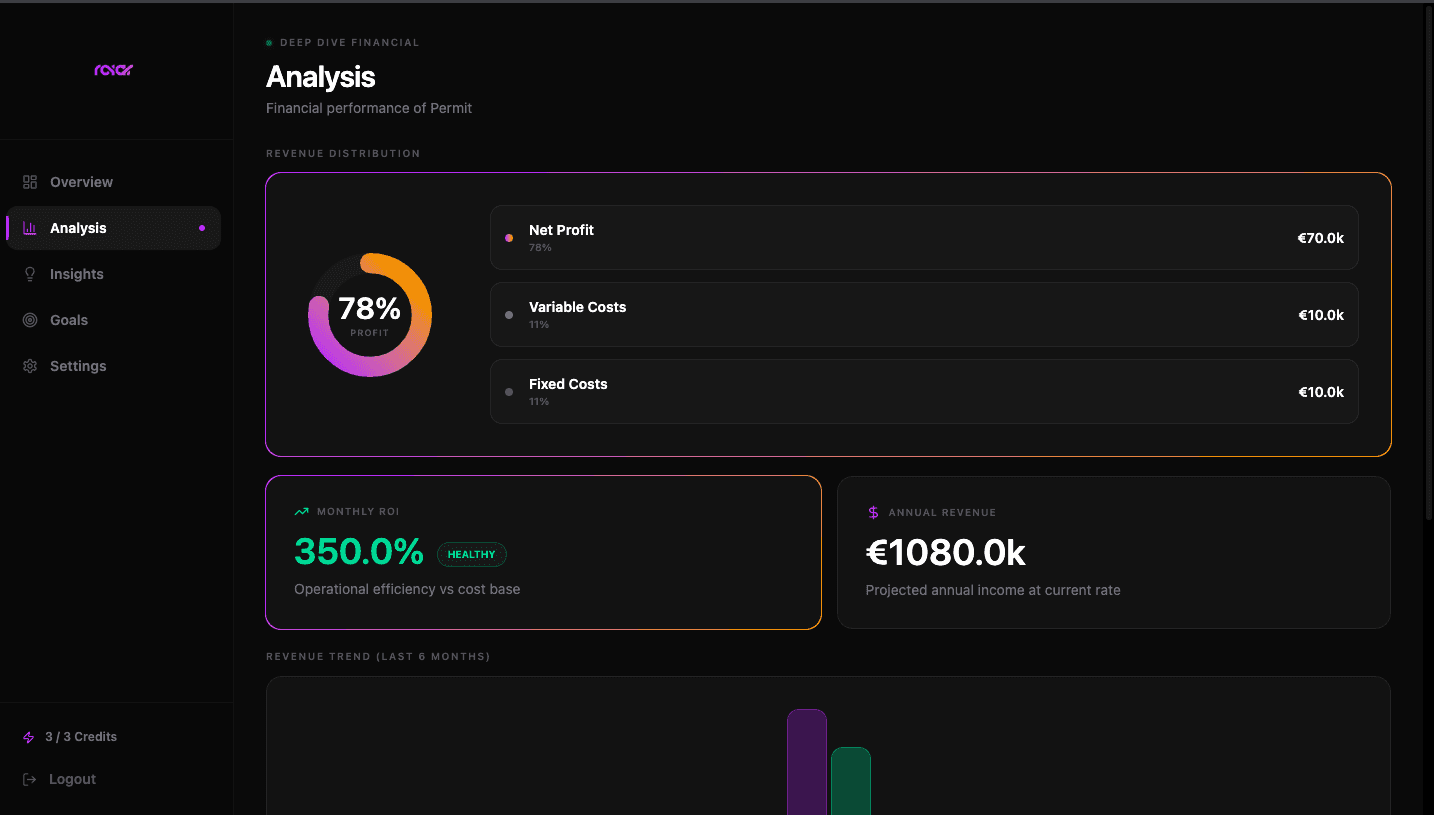Log out using the Logout link
The height and width of the screenshot is (815, 1434).
point(60,779)
